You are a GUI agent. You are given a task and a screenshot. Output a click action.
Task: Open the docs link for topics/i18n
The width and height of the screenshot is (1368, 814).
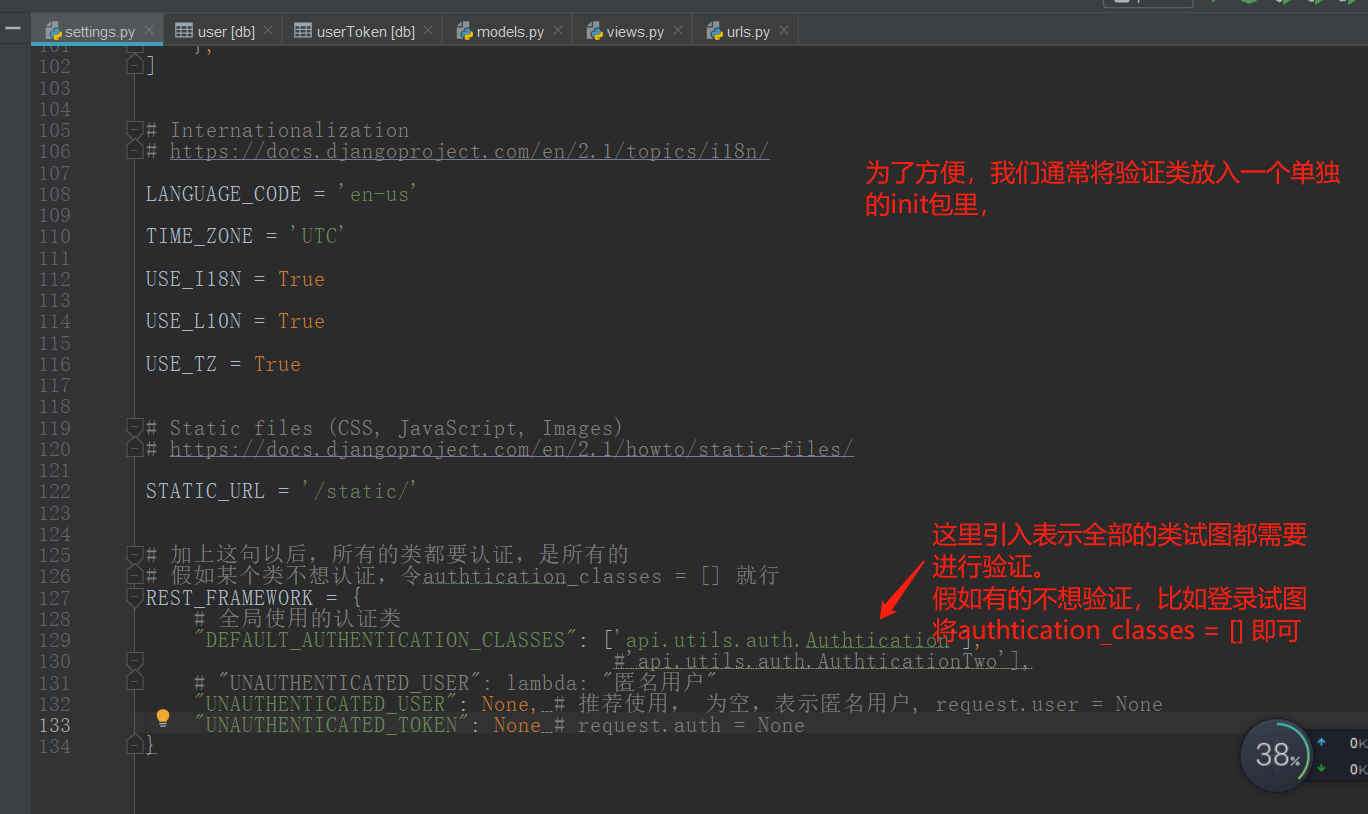469,151
